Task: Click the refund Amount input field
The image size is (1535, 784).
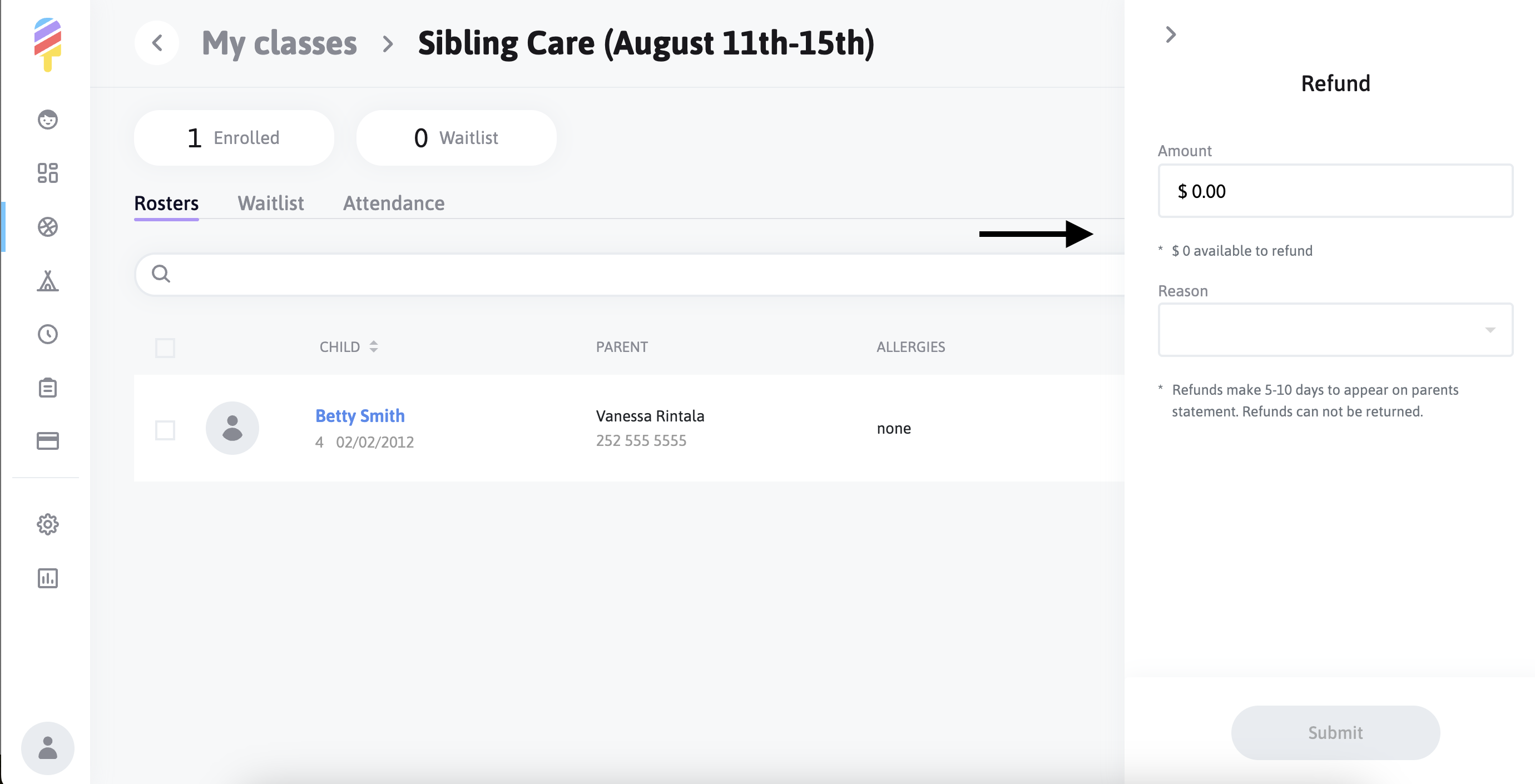Action: tap(1335, 191)
